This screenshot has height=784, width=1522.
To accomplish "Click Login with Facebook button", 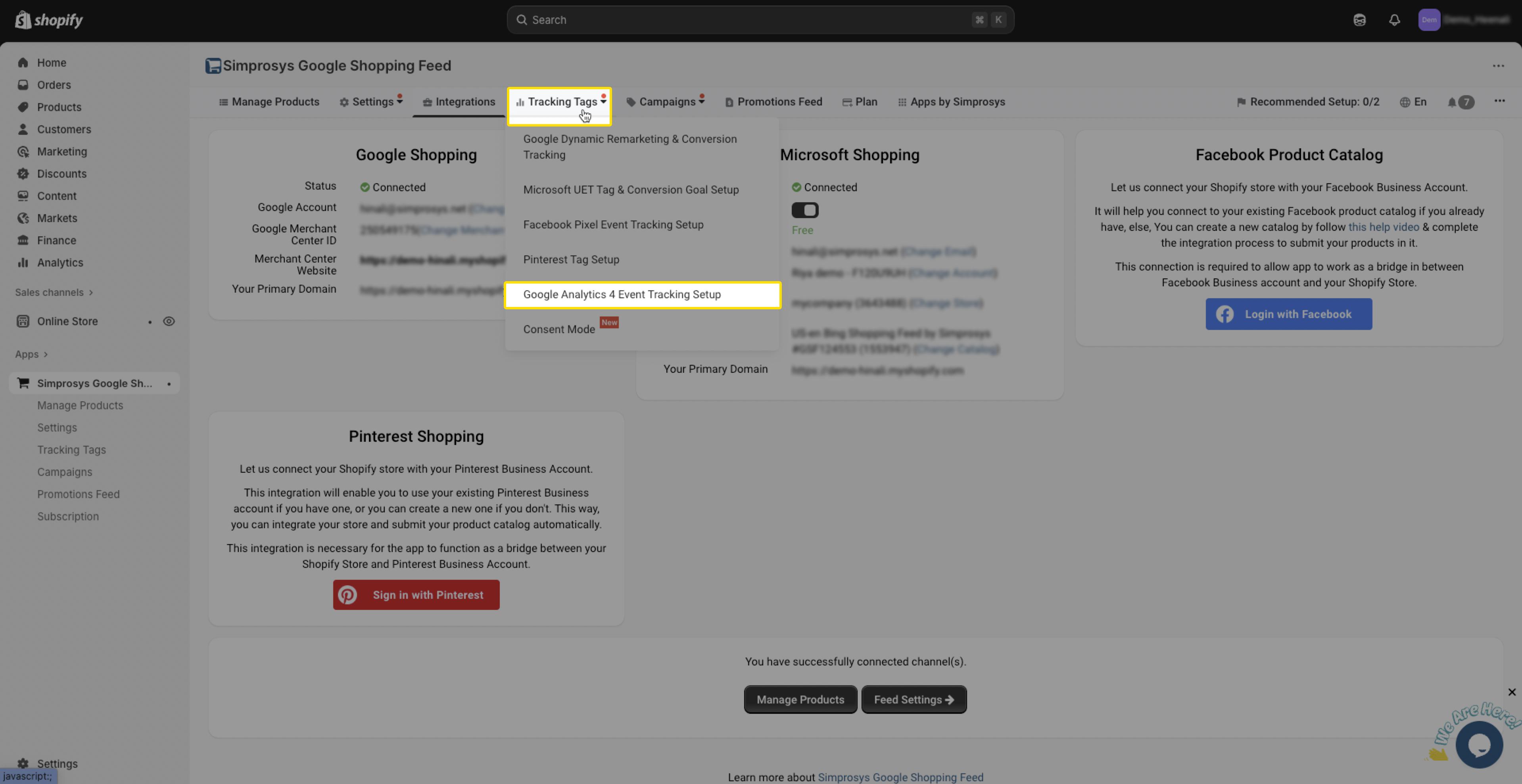I will click(1289, 314).
